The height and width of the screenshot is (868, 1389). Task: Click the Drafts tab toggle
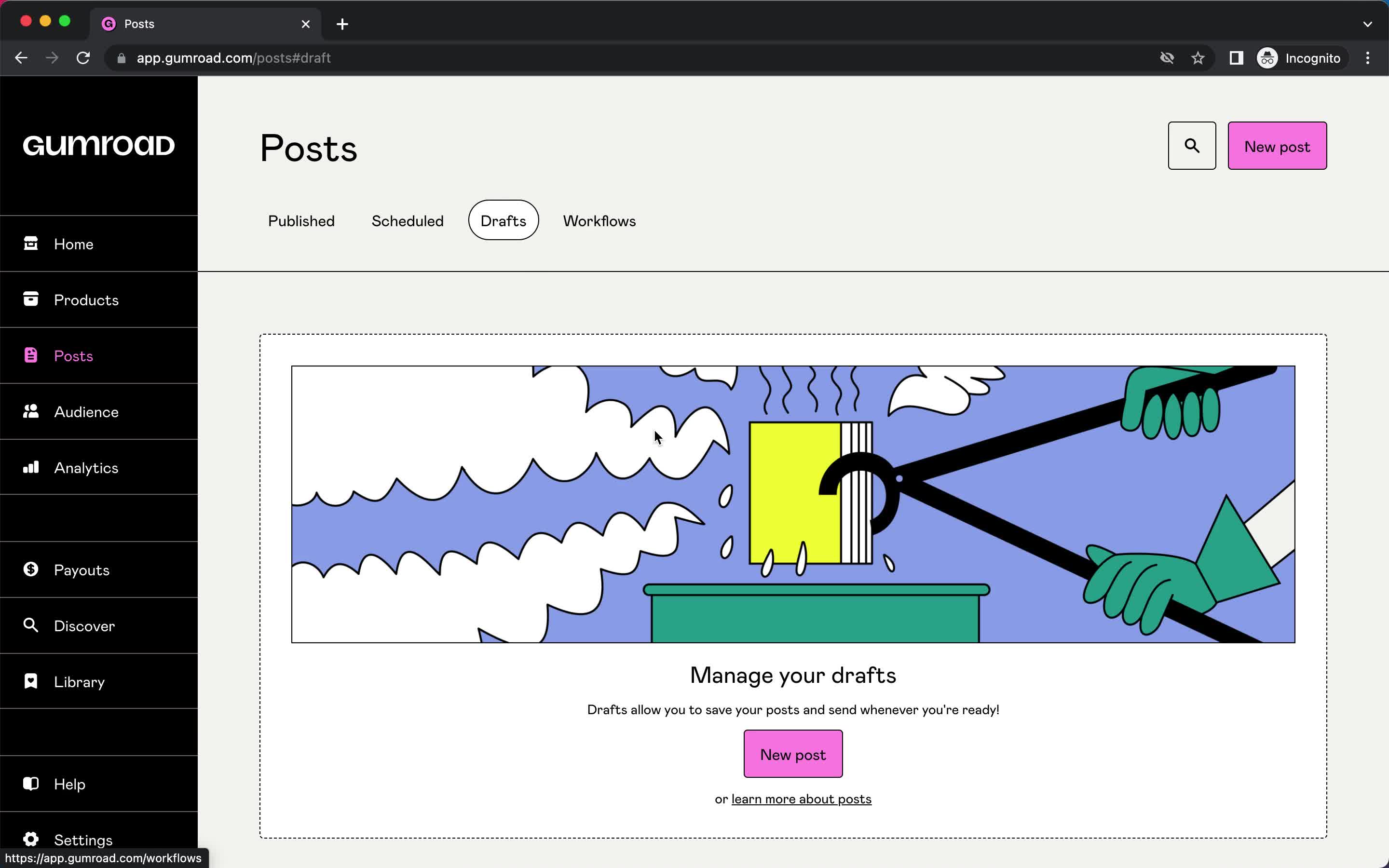pos(503,219)
